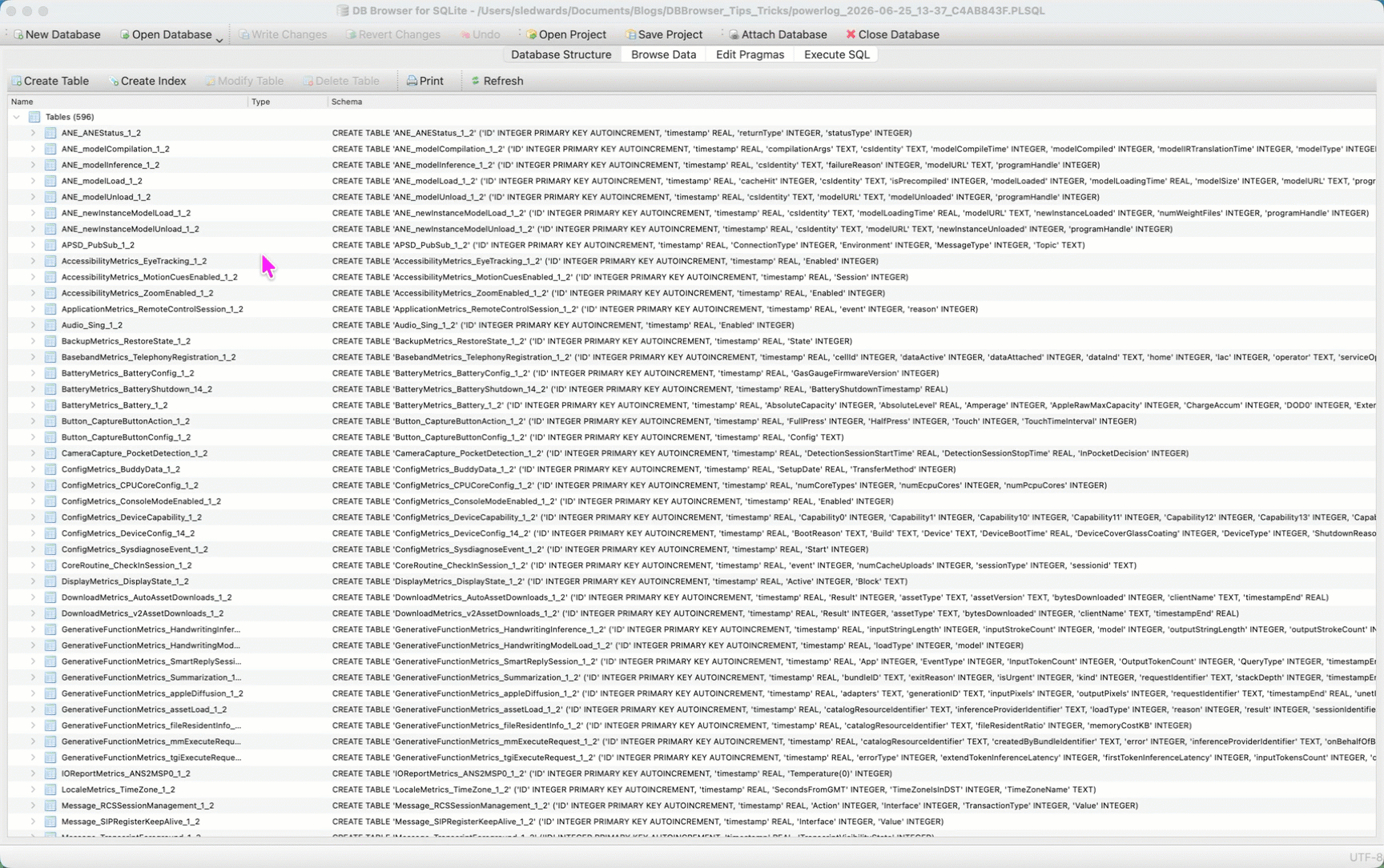The width and height of the screenshot is (1384, 868).
Task: Click the Delete Table icon
Action: coord(308,81)
